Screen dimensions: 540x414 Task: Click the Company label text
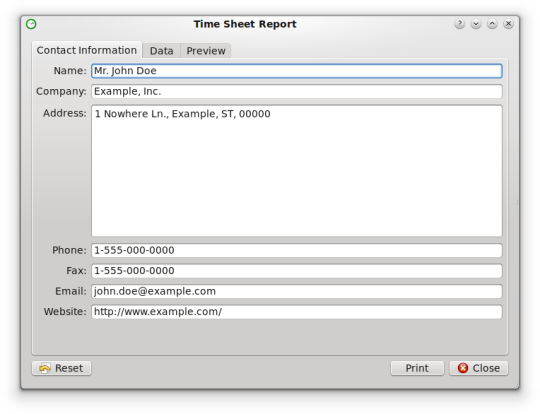click(61, 92)
